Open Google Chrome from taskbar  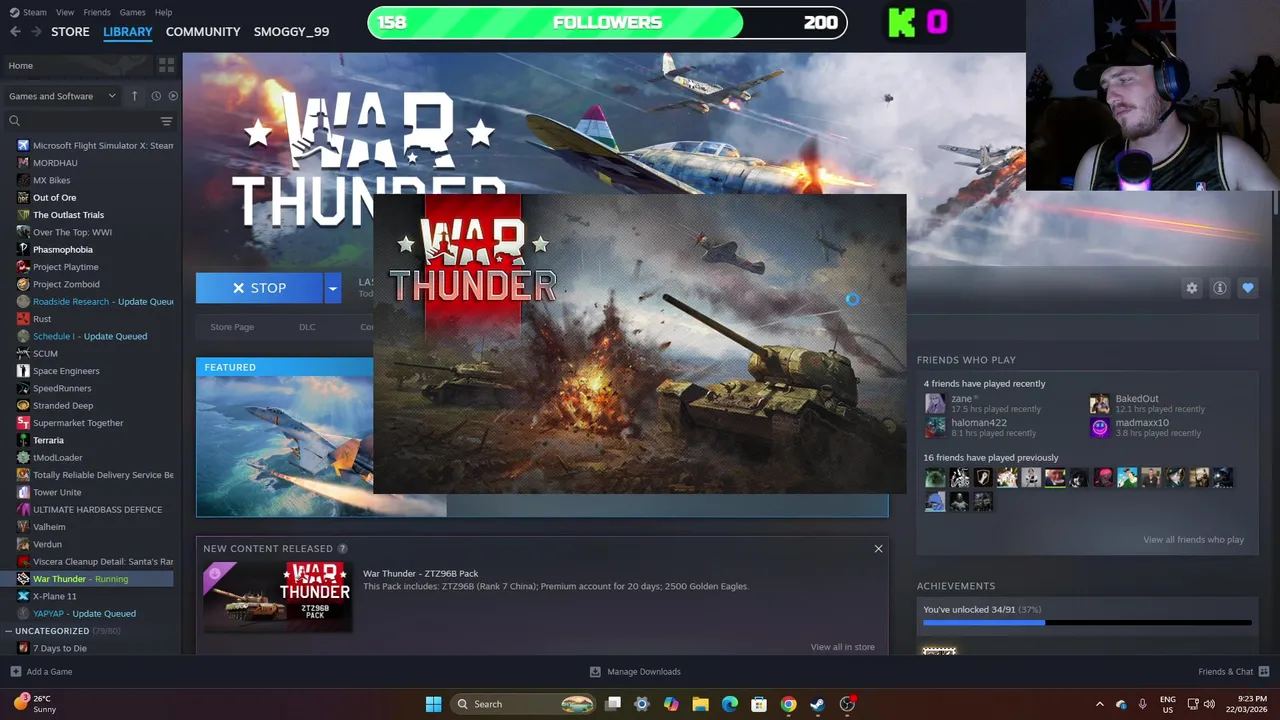click(x=788, y=704)
